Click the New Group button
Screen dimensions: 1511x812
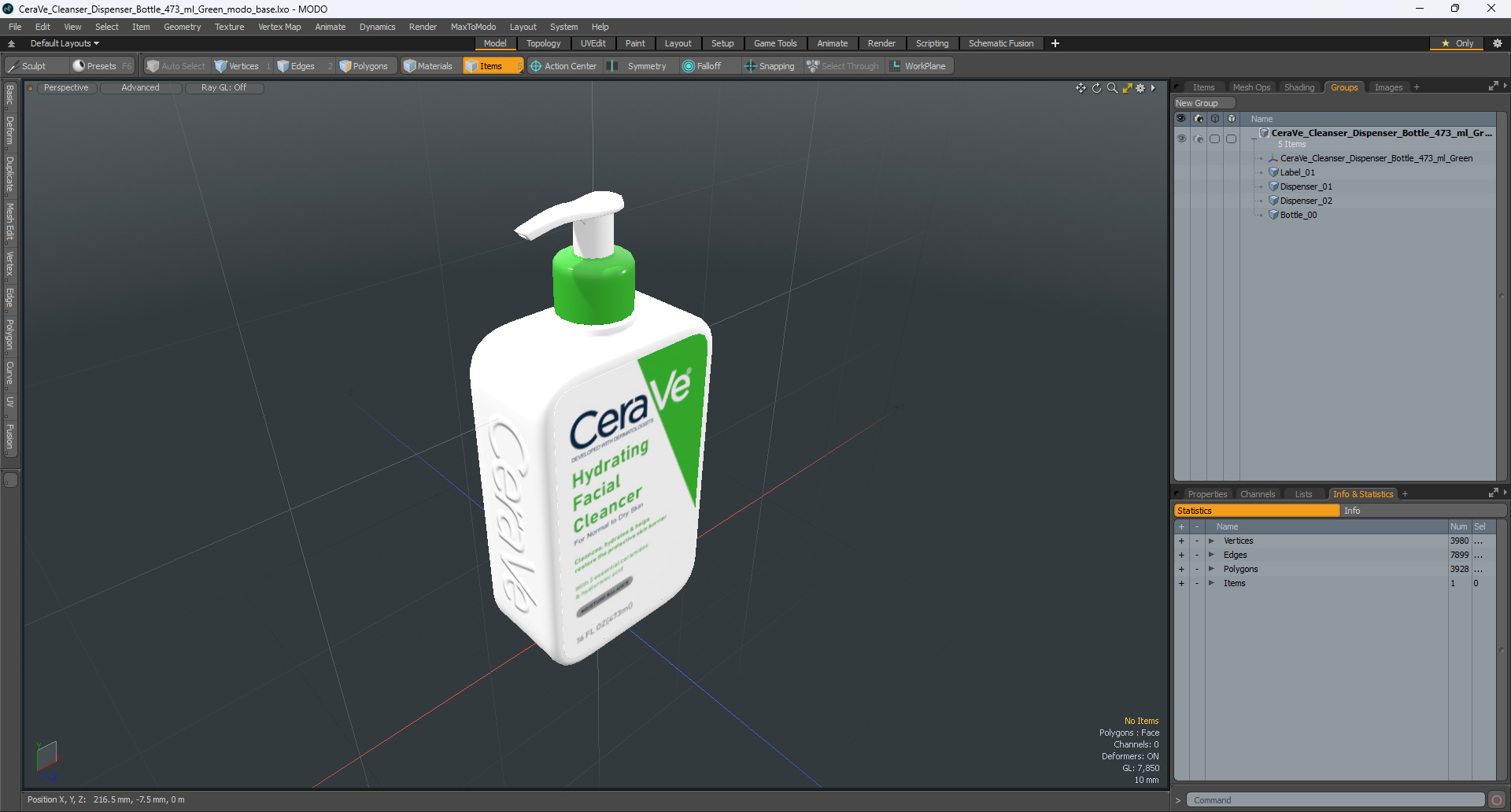pos(1204,103)
